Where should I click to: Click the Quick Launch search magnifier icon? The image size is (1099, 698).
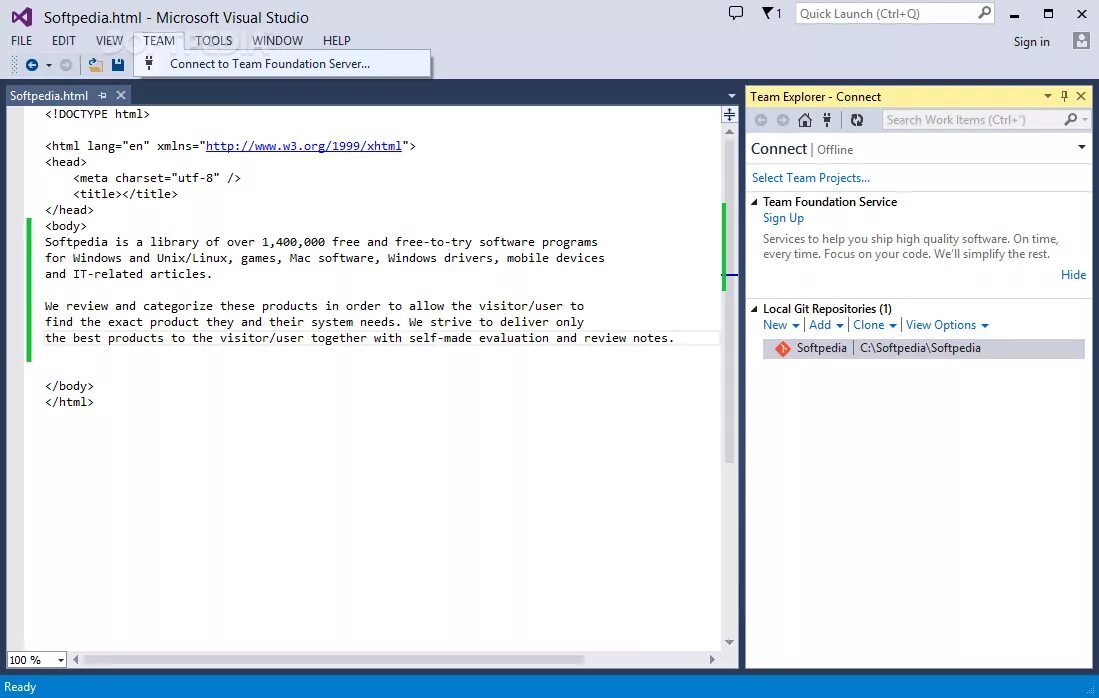(984, 13)
